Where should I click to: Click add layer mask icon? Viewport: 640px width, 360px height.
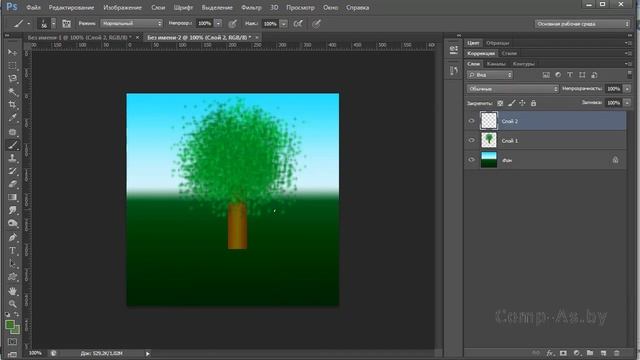click(563, 353)
